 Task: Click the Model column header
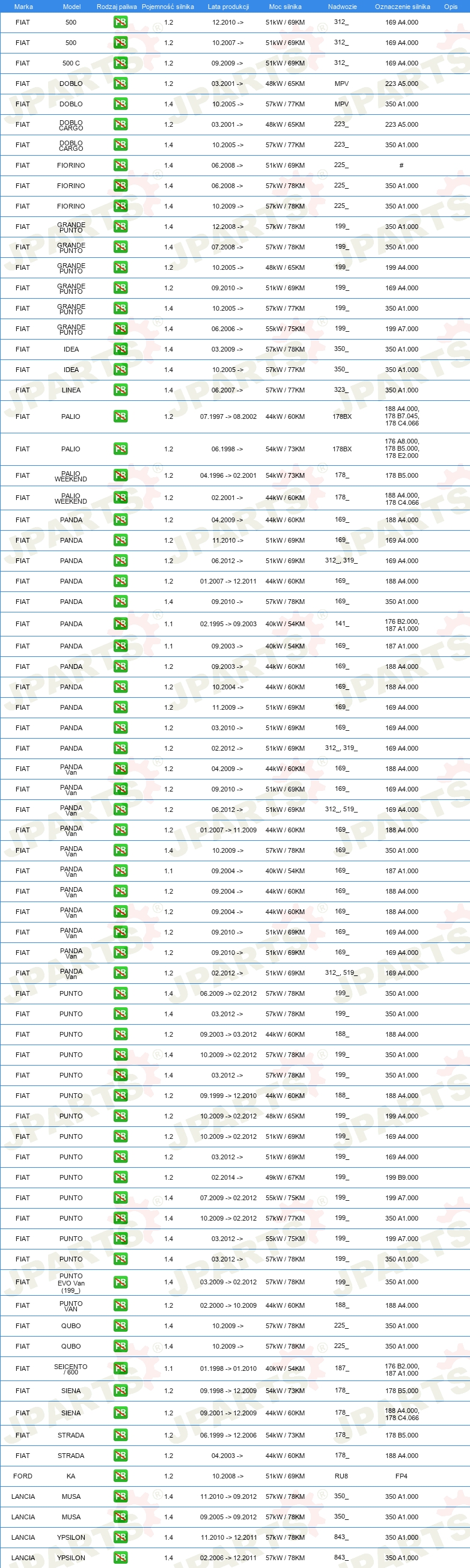pos(72,7)
